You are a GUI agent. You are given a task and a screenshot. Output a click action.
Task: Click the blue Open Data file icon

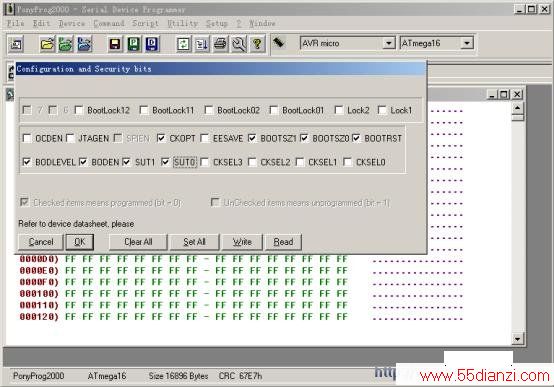pos(84,44)
